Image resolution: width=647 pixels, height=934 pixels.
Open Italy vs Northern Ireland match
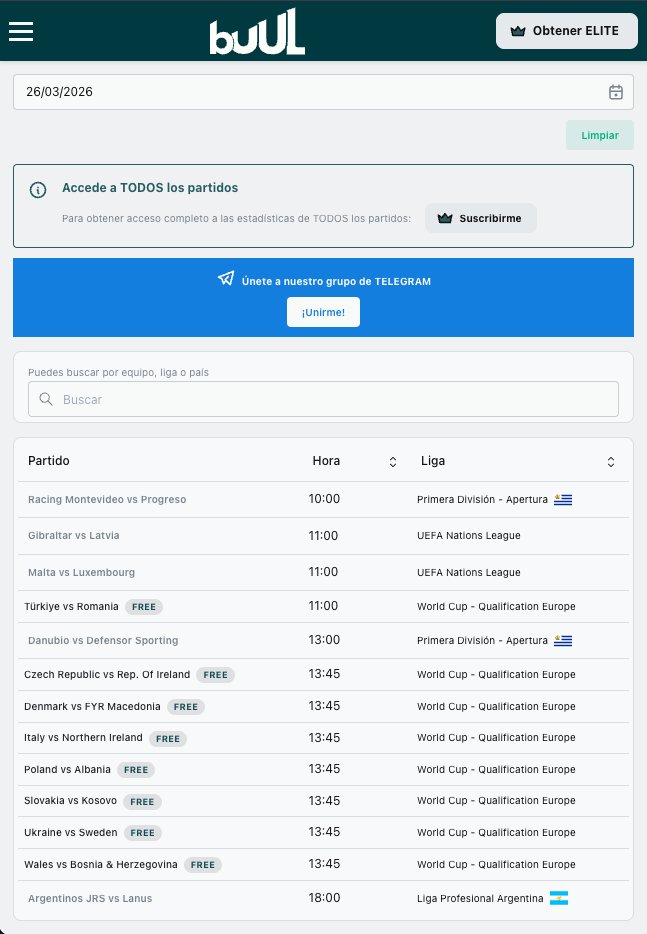(83, 737)
